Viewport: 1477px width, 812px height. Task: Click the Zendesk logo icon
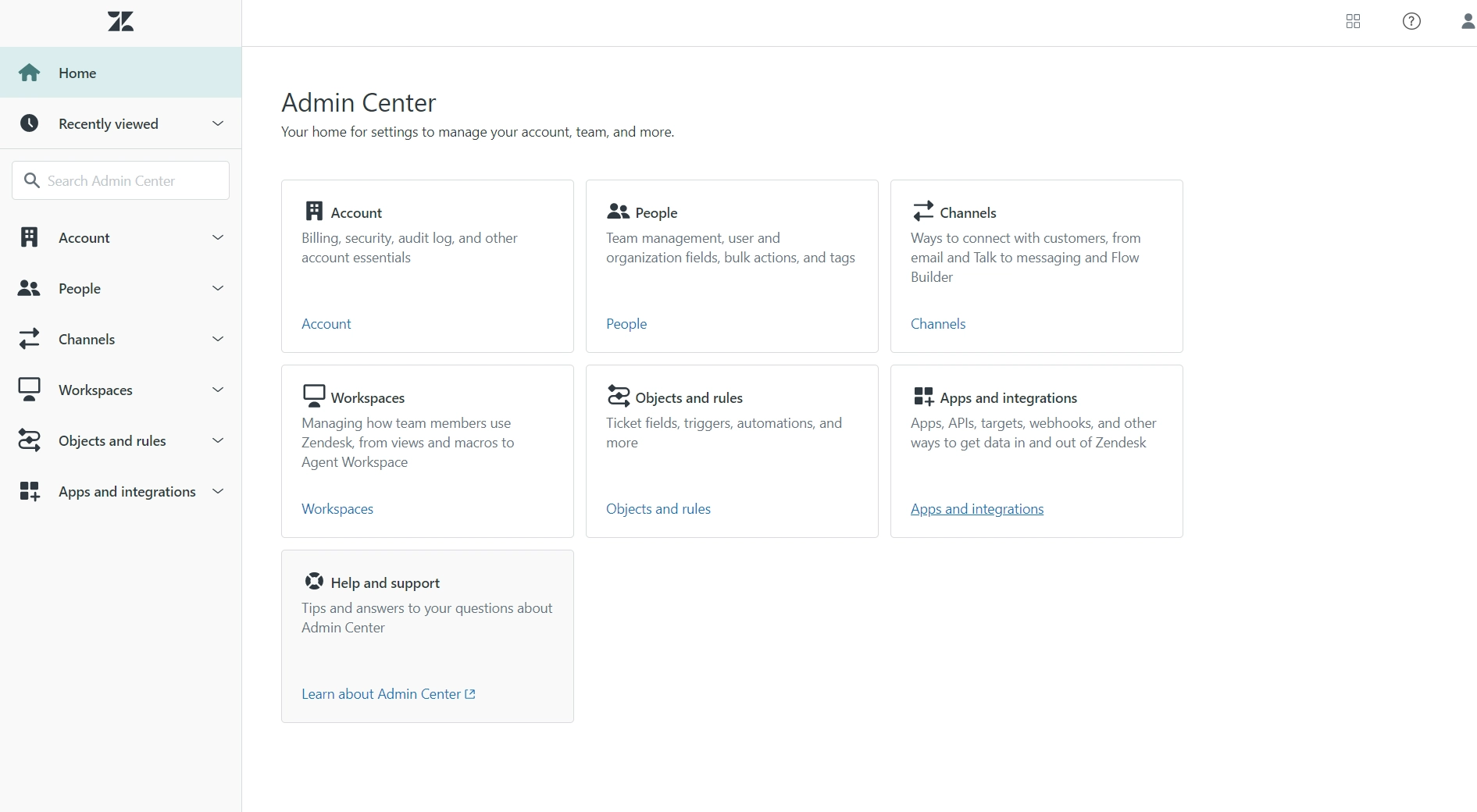click(x=120, y=22)
